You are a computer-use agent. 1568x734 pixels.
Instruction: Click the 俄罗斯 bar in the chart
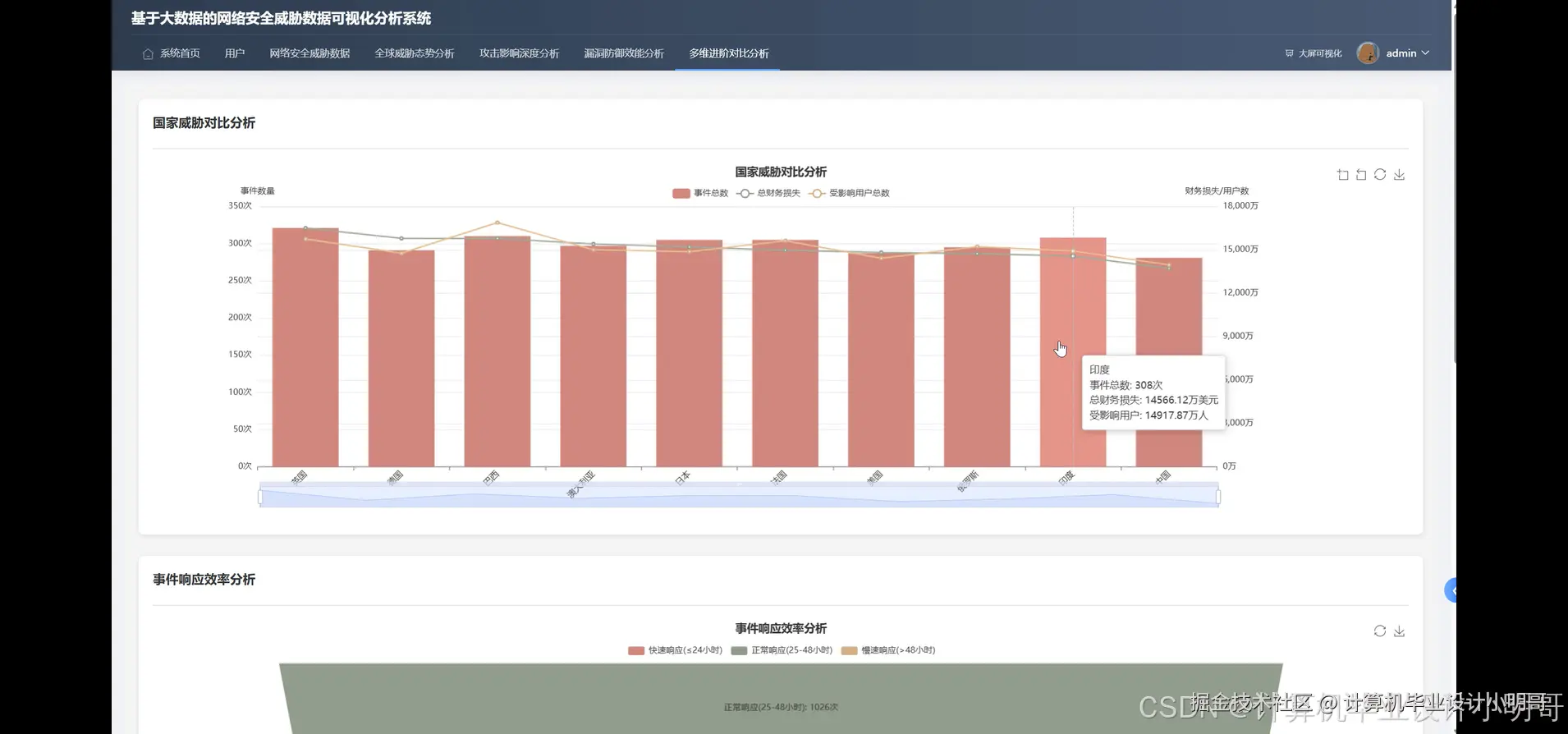[977, 357]
